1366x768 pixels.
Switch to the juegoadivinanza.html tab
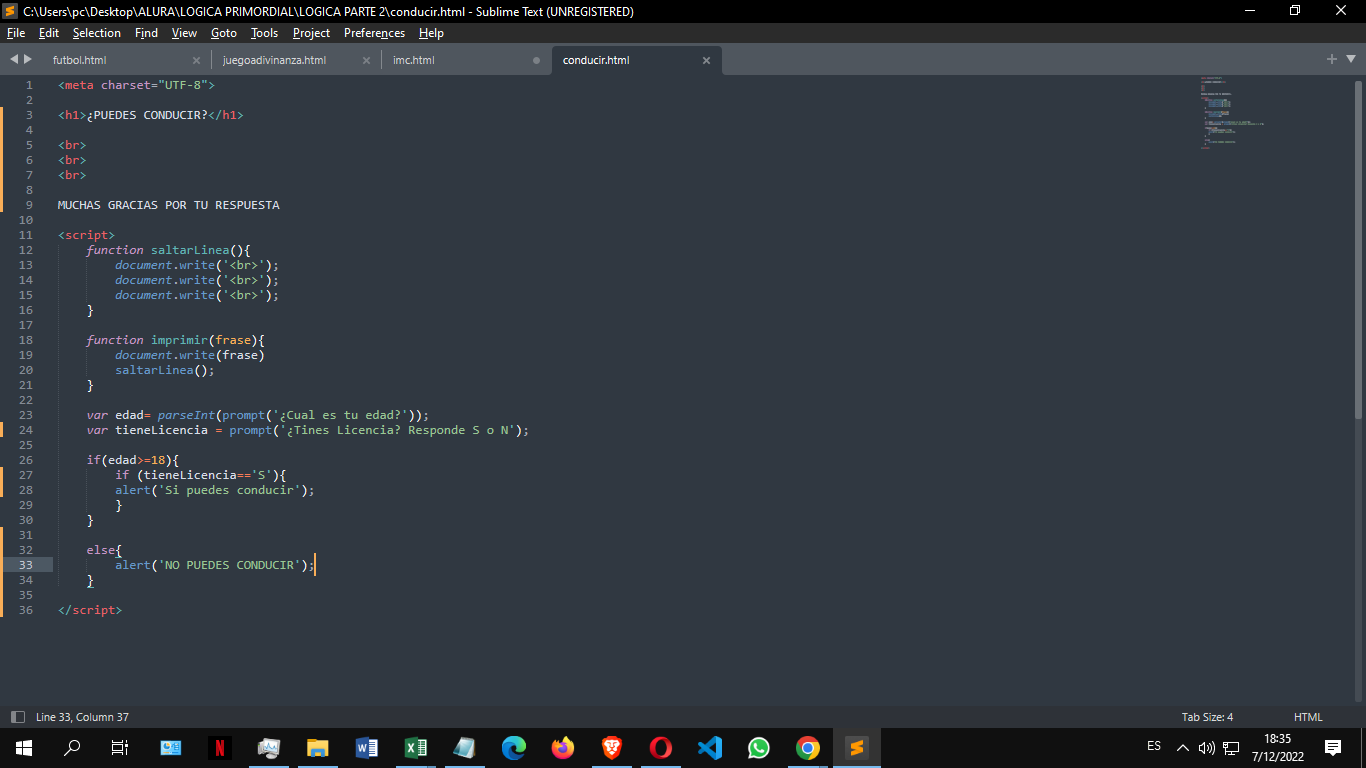point(274,60)
